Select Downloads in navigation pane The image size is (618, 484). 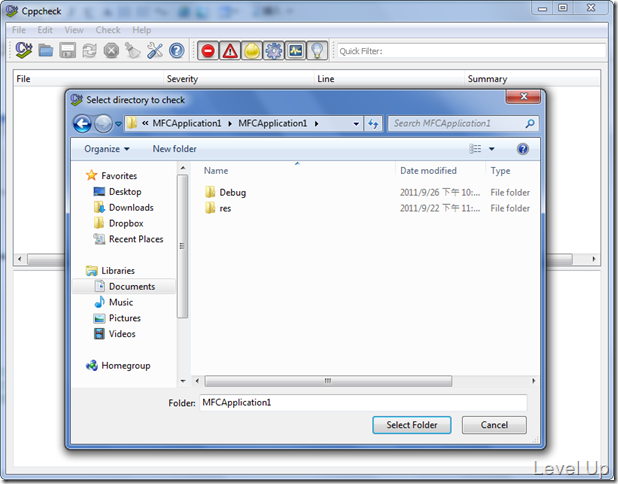[123, 208]
